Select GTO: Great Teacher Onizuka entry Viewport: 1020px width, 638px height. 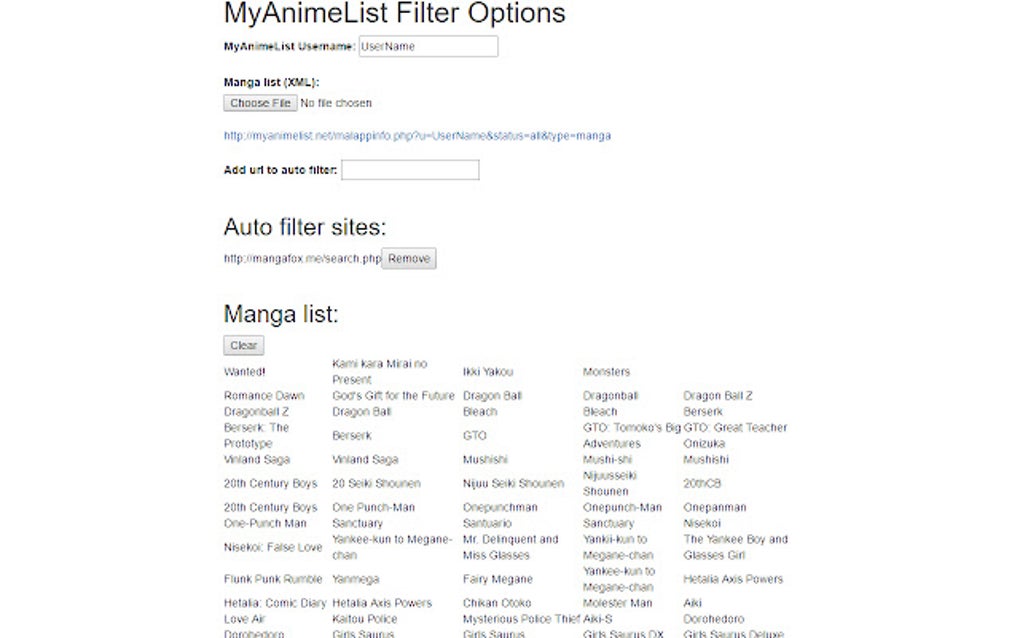733,435
